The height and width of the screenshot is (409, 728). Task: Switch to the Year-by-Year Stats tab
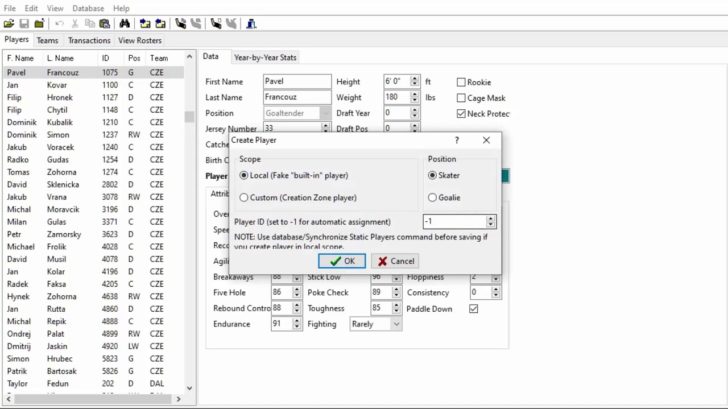pos(264,57)
